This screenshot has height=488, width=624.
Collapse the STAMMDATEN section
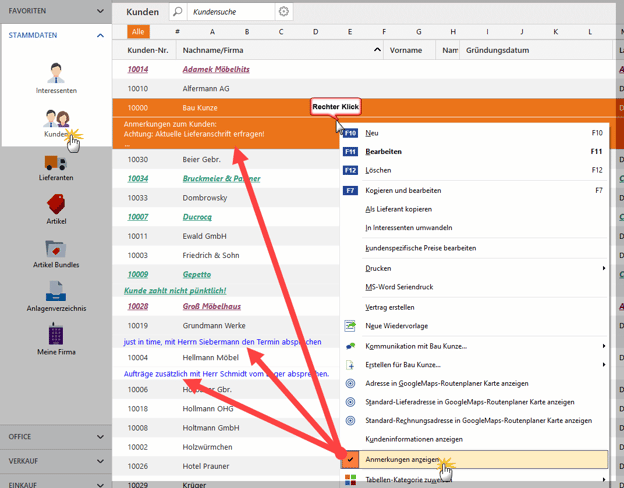pos(100,35)
